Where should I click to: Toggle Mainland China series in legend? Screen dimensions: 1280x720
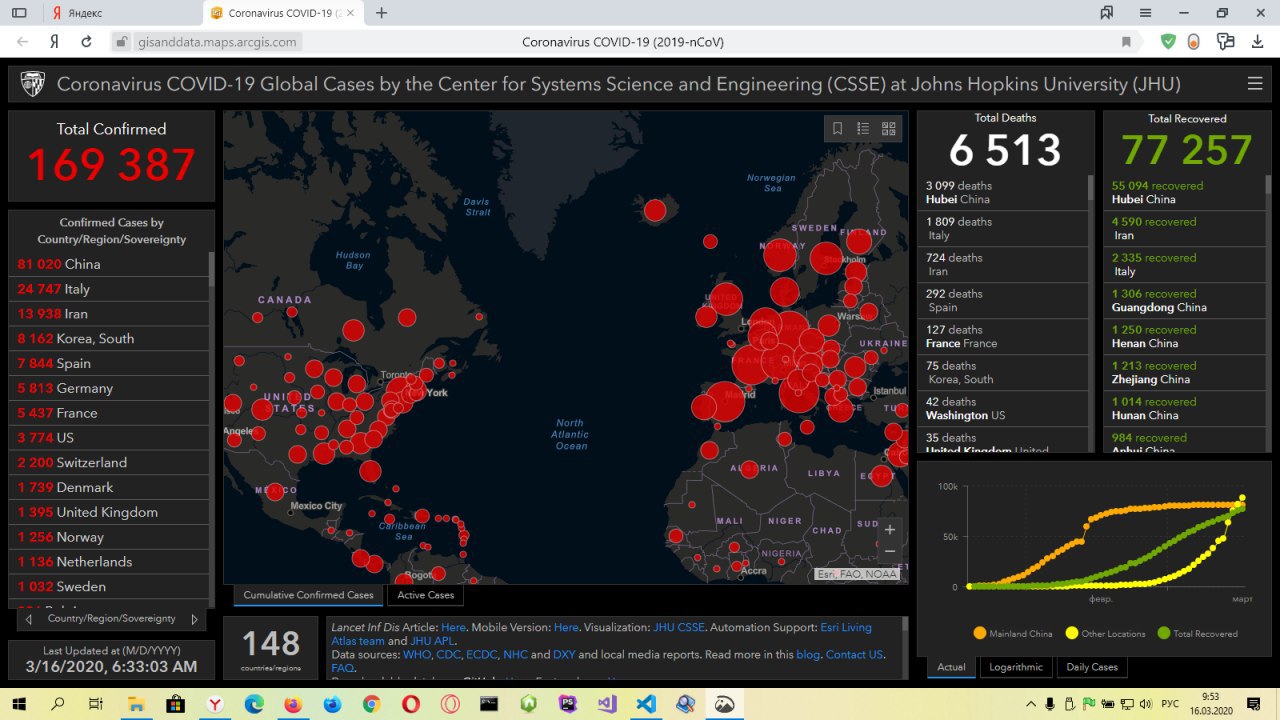(1012, 633)
